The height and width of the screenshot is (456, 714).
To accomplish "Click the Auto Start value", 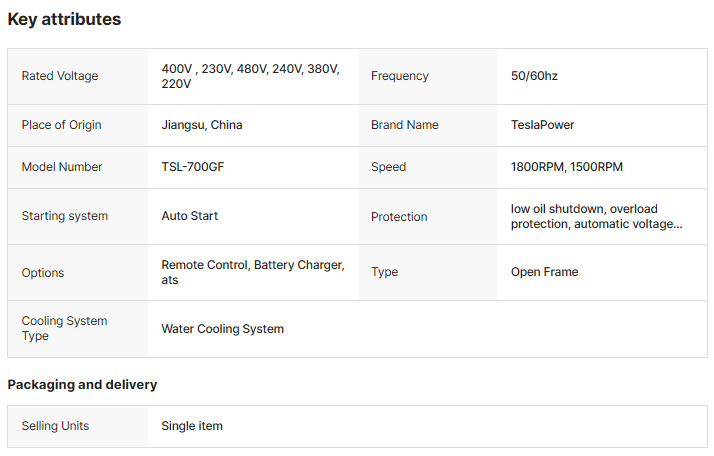I will [x=189, y=216].
